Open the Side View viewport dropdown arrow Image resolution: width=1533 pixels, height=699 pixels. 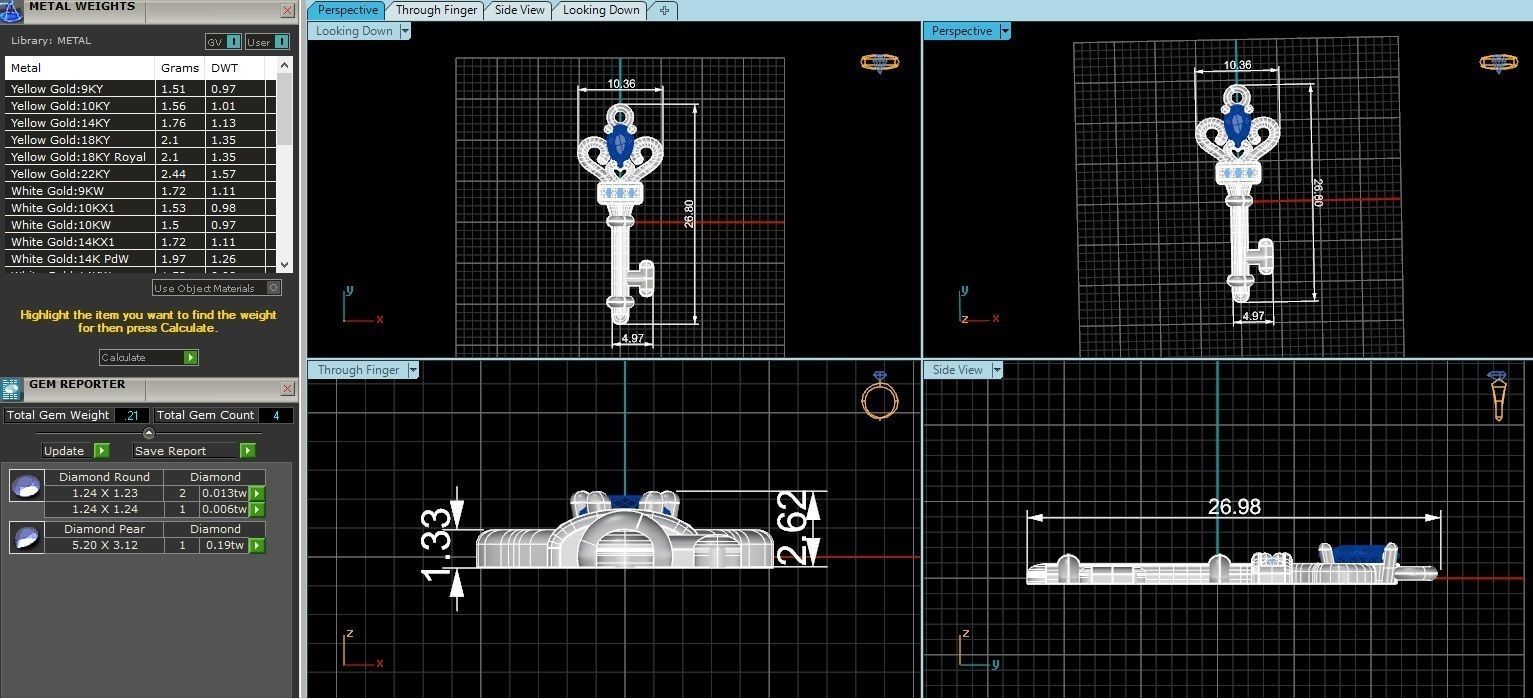(996, 370)
